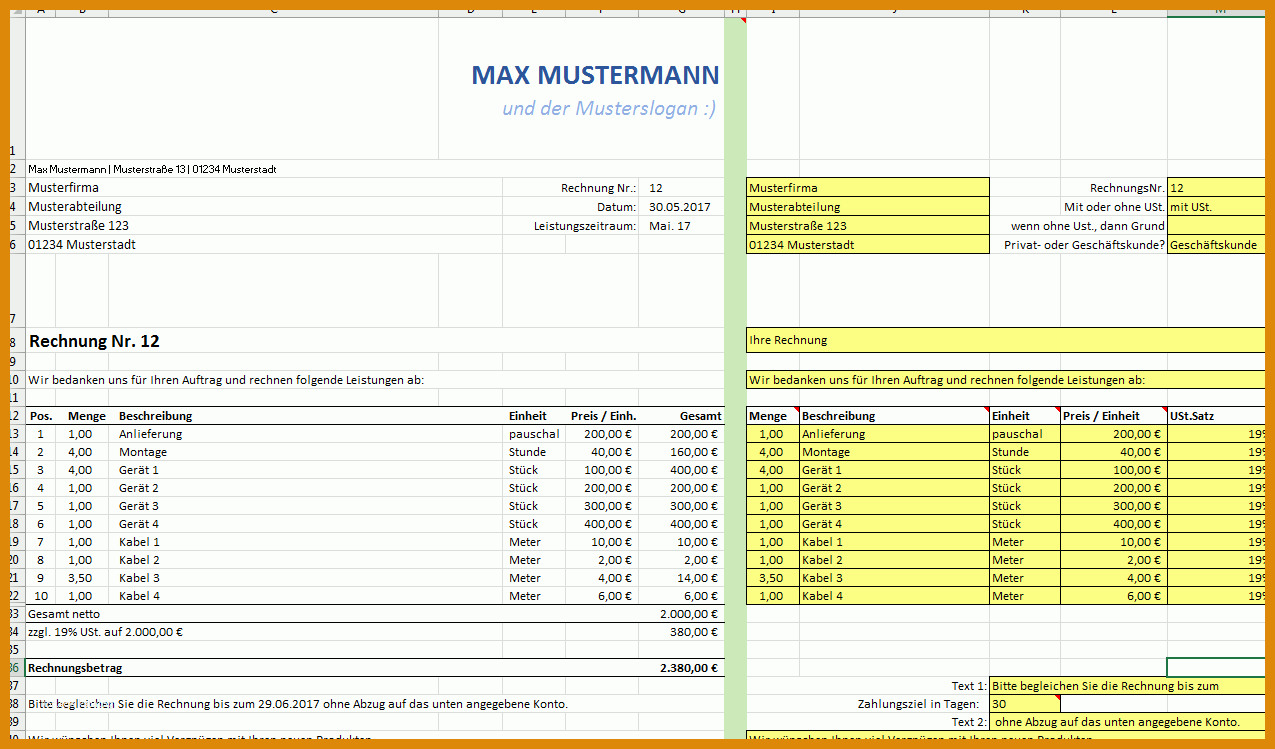Image resolution: width=1275 pixels, height=749 pixels.
Task: Click yellow 'Wir bedanken uns' intro text cell
Action: pos(1005,380)
